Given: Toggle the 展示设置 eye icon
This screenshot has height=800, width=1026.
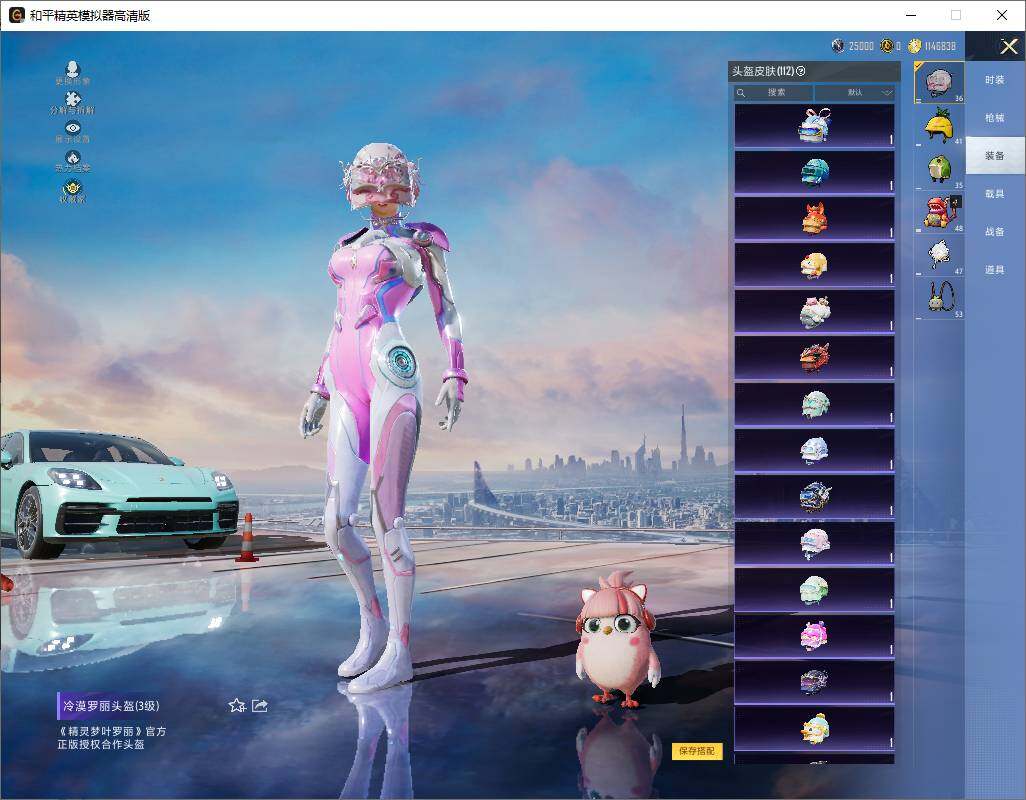Looking at the screenshot, I should coord(73,132).
